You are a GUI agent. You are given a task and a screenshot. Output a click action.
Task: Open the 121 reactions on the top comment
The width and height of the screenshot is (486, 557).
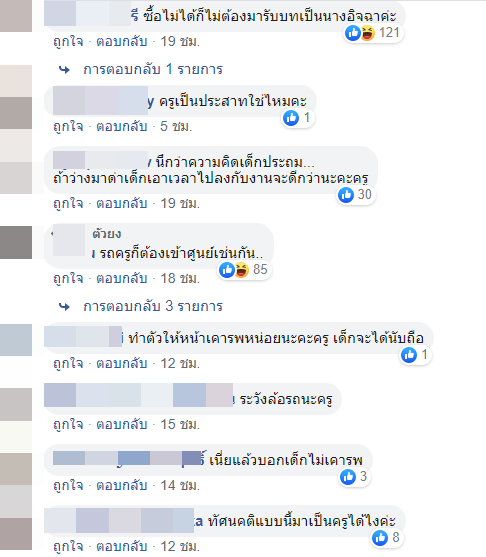[373, 33]
